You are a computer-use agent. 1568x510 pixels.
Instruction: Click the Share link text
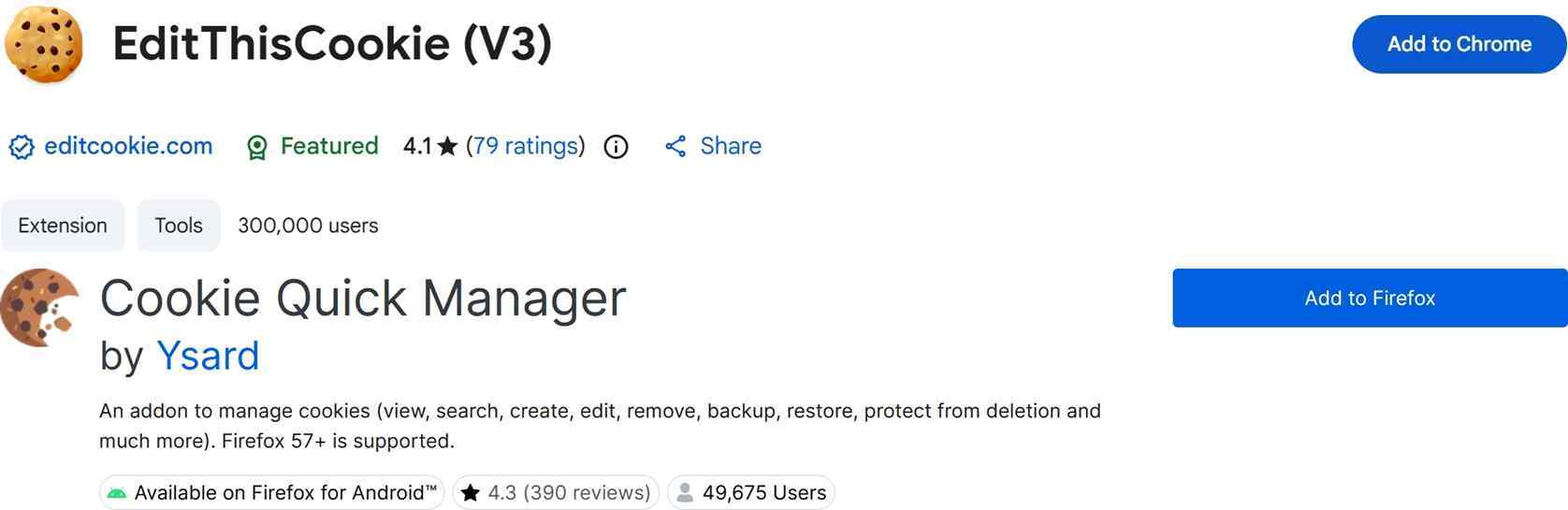(x=731, y=146)
